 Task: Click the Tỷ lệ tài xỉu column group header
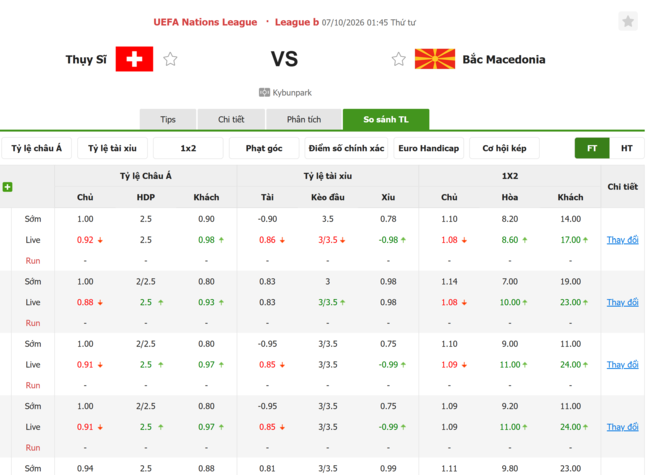(327, 176)
